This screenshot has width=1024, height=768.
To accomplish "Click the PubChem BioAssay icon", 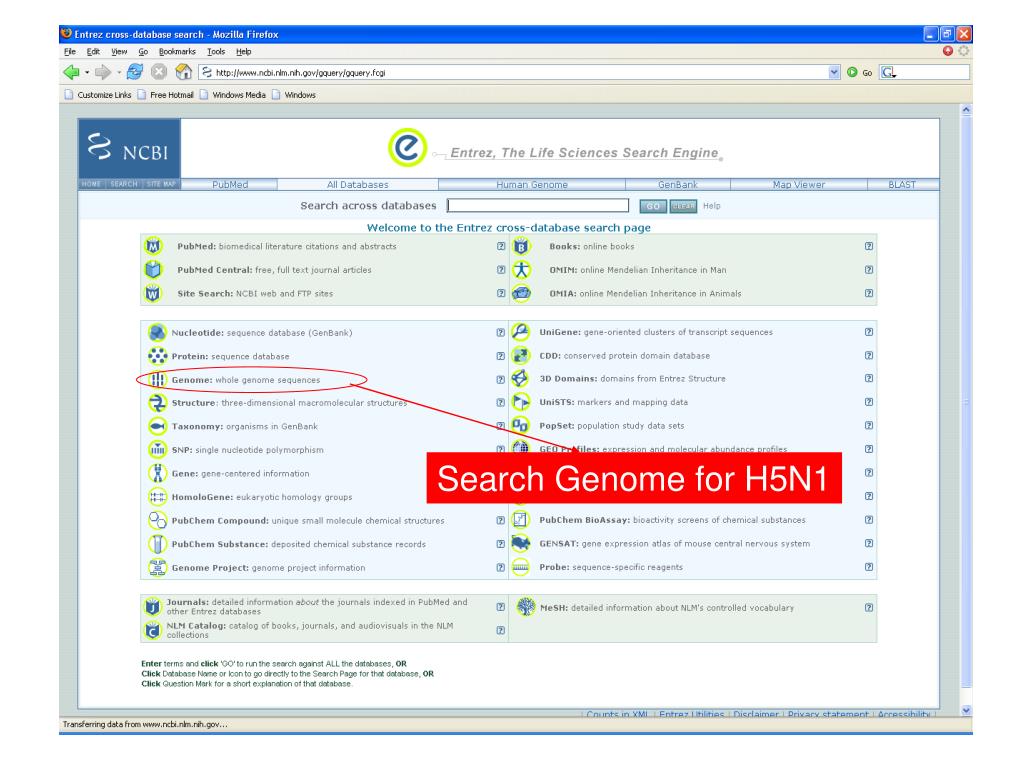I will [520, 520].
